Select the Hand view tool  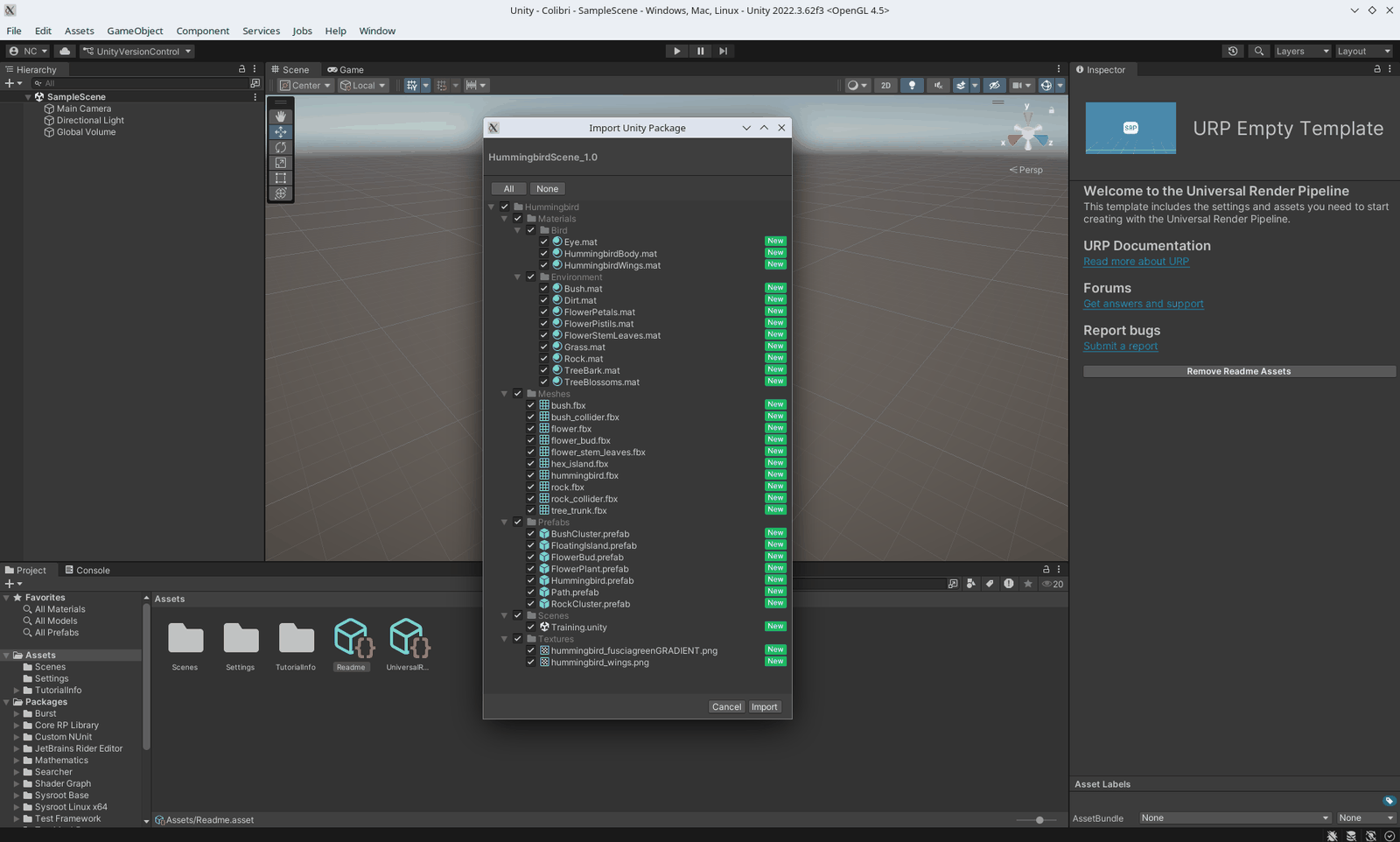(281, 116)
